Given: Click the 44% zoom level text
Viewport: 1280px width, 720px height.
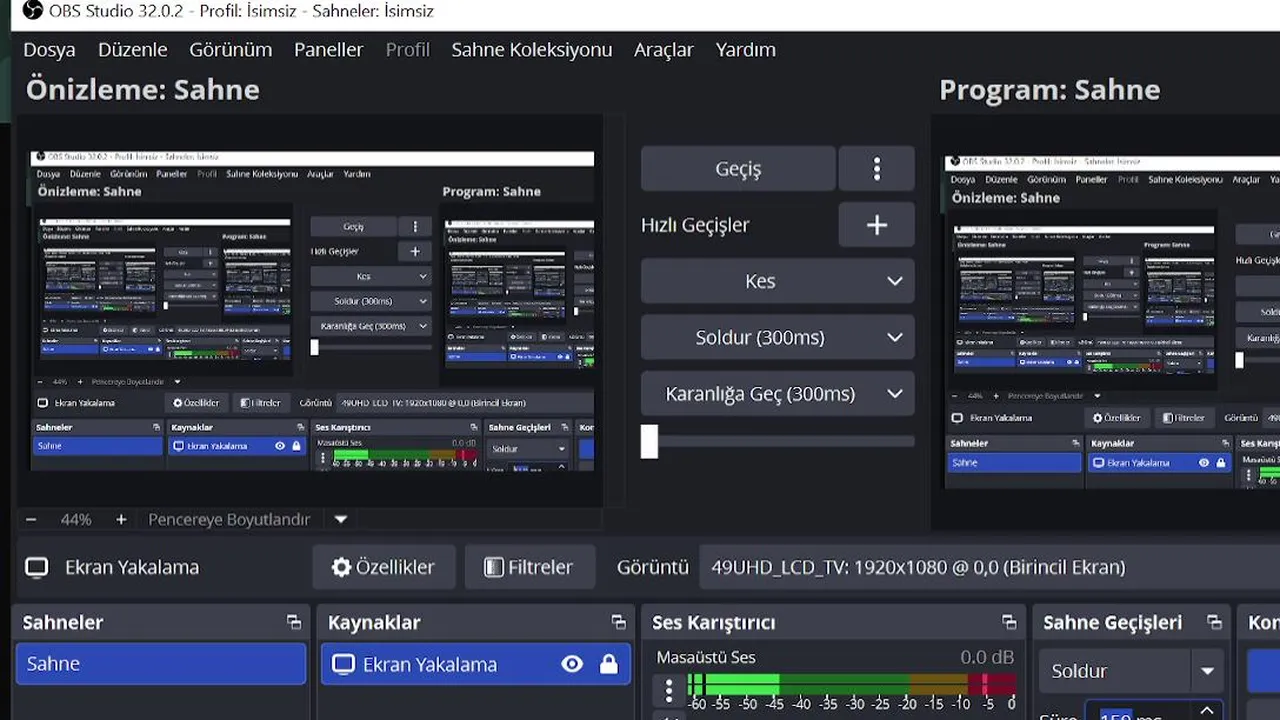Looking at the screenshot, I should [76, 519].
